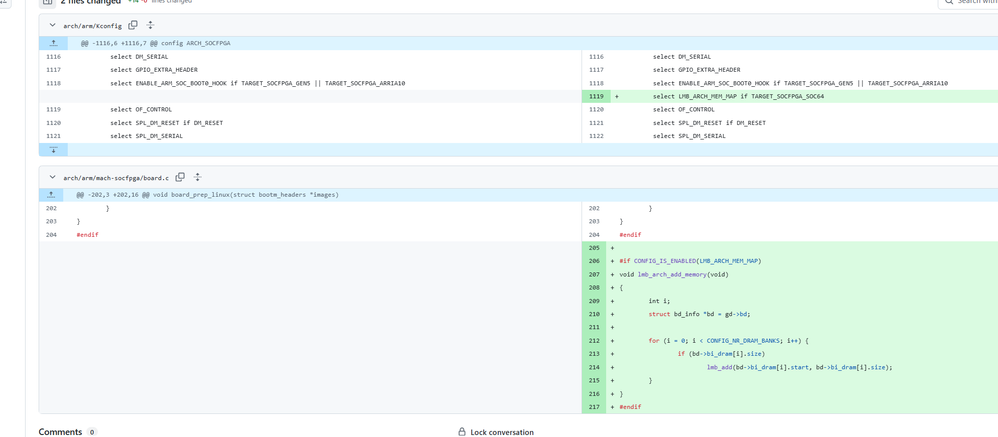Click the lock icon beside Lock conversation
The width and height of the screenshot is (998, 437).
(462, 432)
